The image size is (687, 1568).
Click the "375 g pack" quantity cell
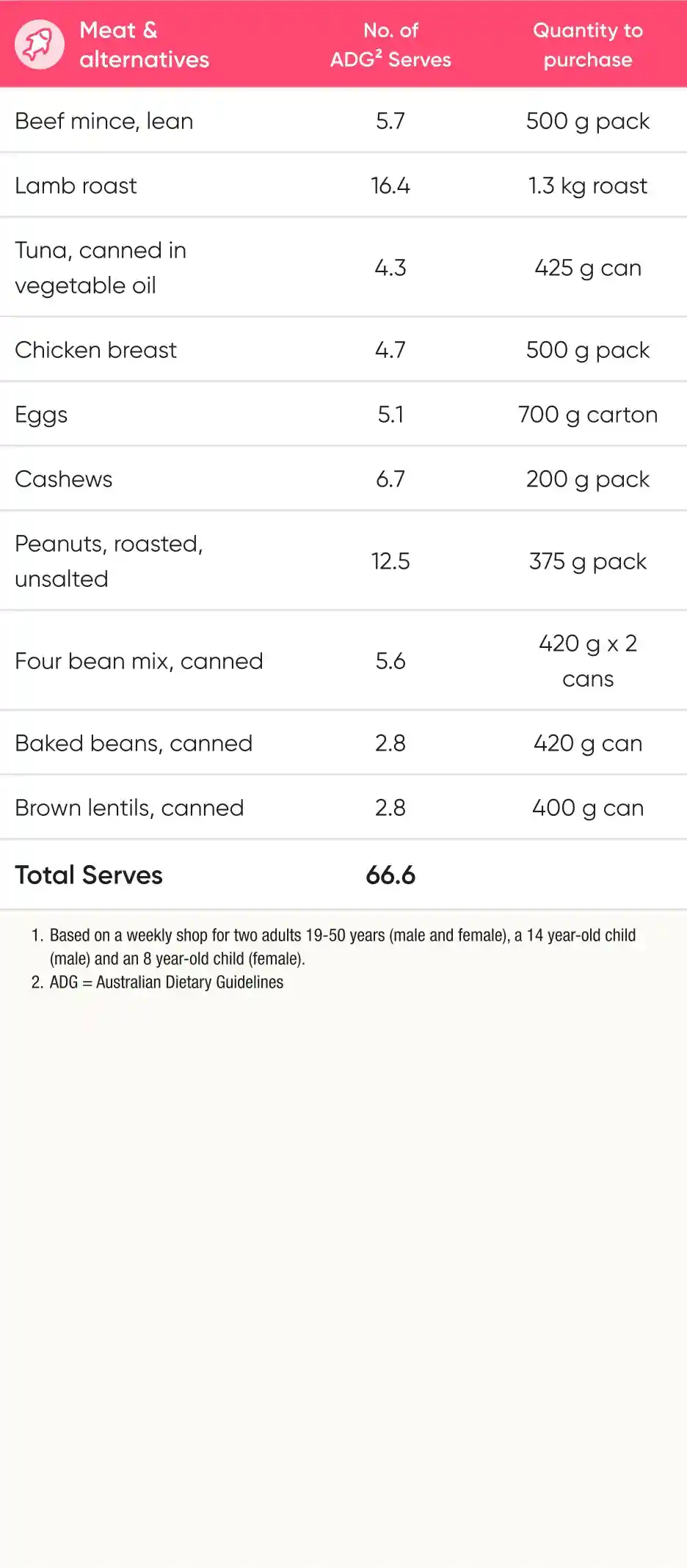point(587,561)
